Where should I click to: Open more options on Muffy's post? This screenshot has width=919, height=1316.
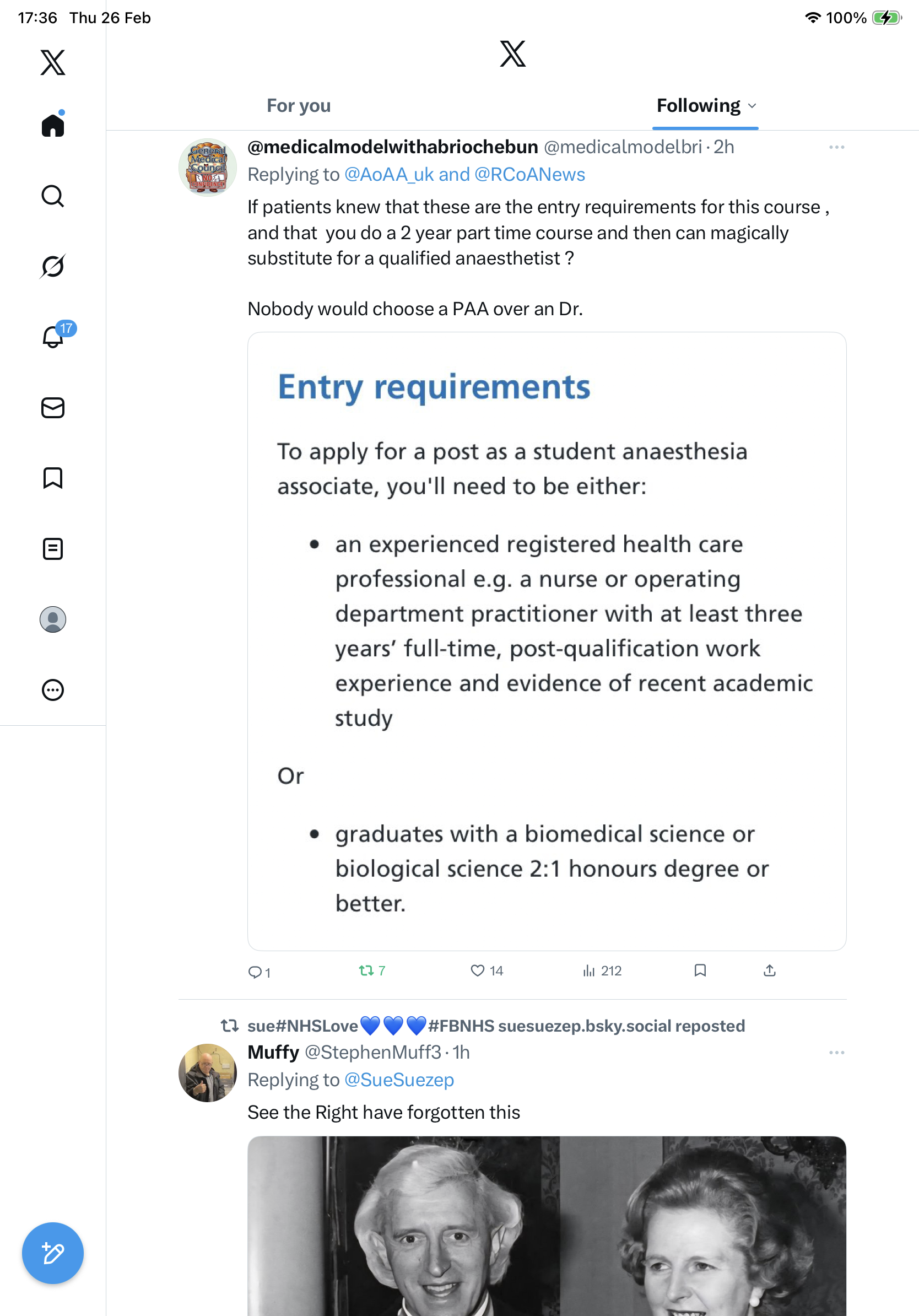836,1053
